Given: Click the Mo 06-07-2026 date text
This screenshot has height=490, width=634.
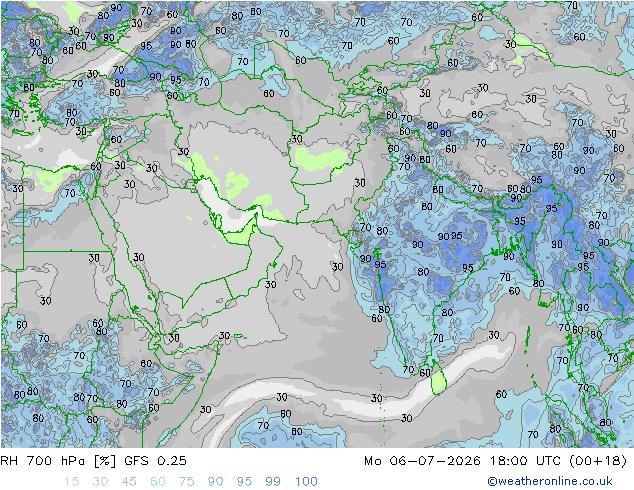Looking at the screenshot, I should point(423,461).
